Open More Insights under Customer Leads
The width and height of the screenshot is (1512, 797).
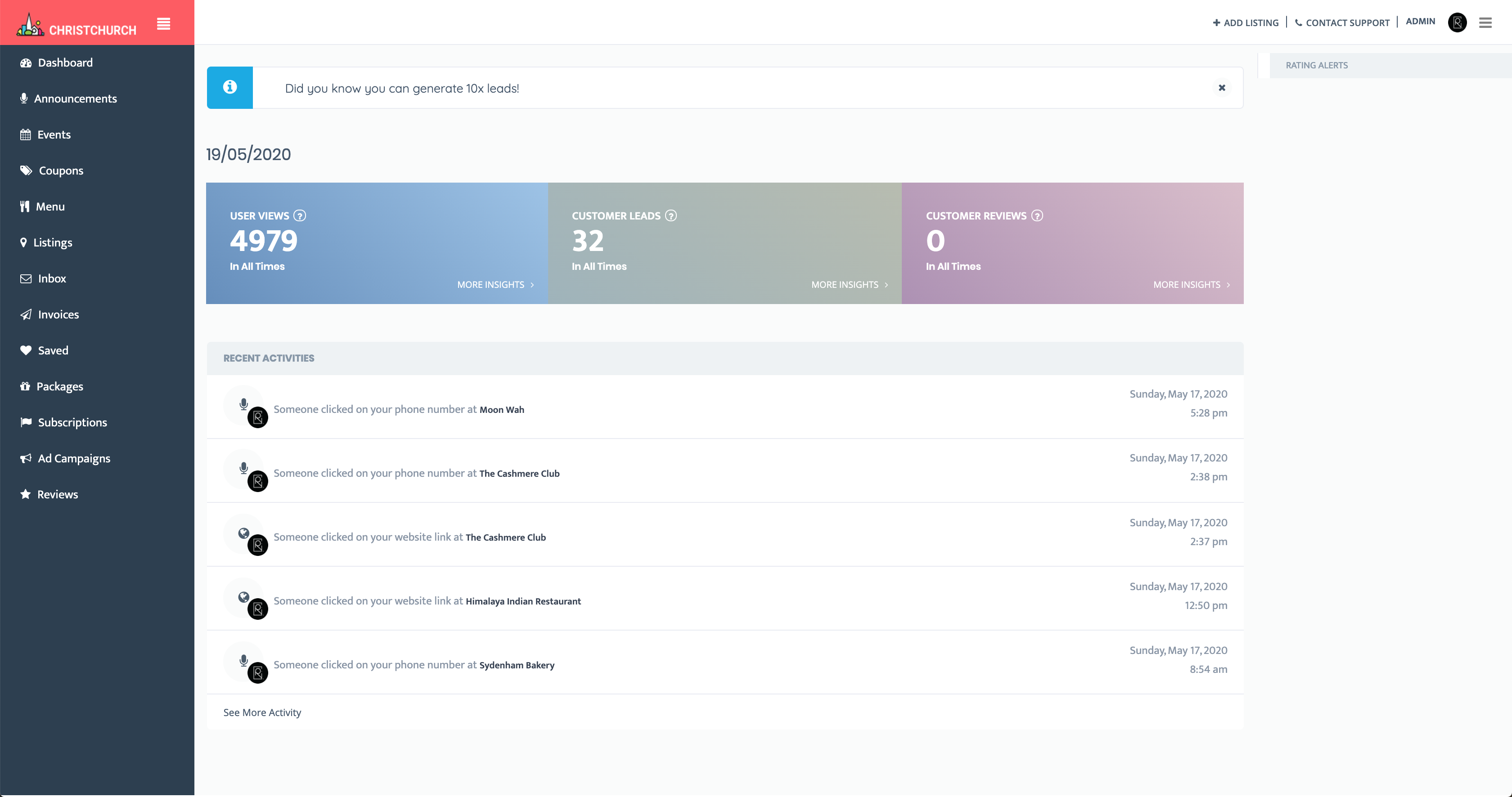(x=849, y=285)
